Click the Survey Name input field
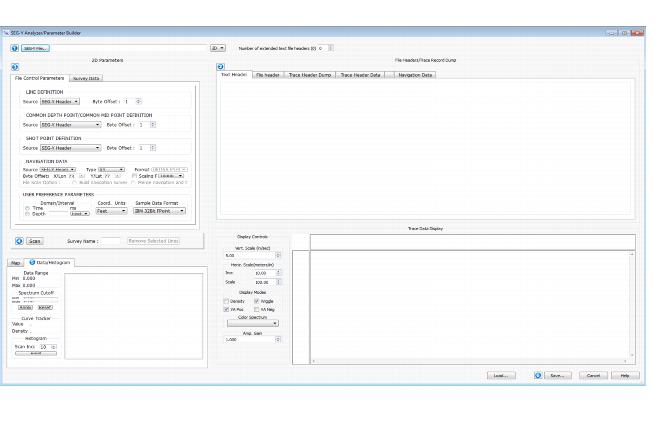Viewport: 655px width, 427px height. click(111, 241)
